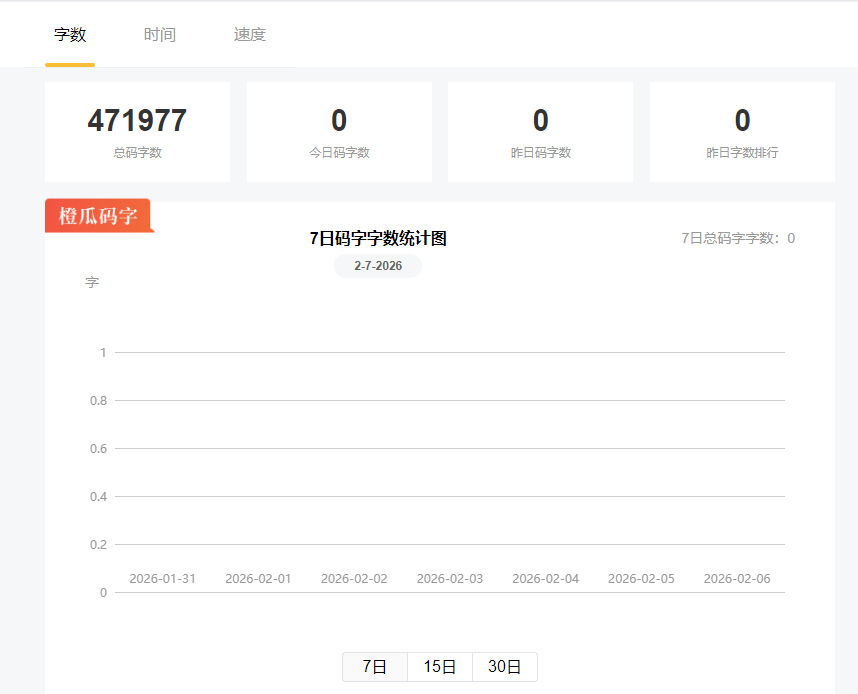
Task: Open the 时间 tab
Action: click(x=159, y=35)
